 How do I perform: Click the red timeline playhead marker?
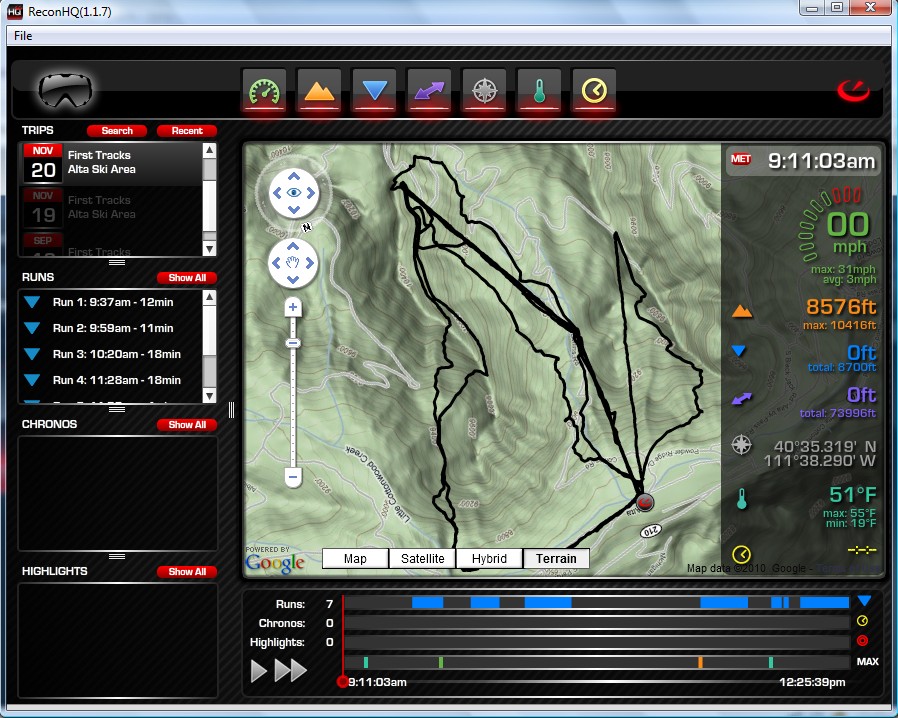[343, 681]
